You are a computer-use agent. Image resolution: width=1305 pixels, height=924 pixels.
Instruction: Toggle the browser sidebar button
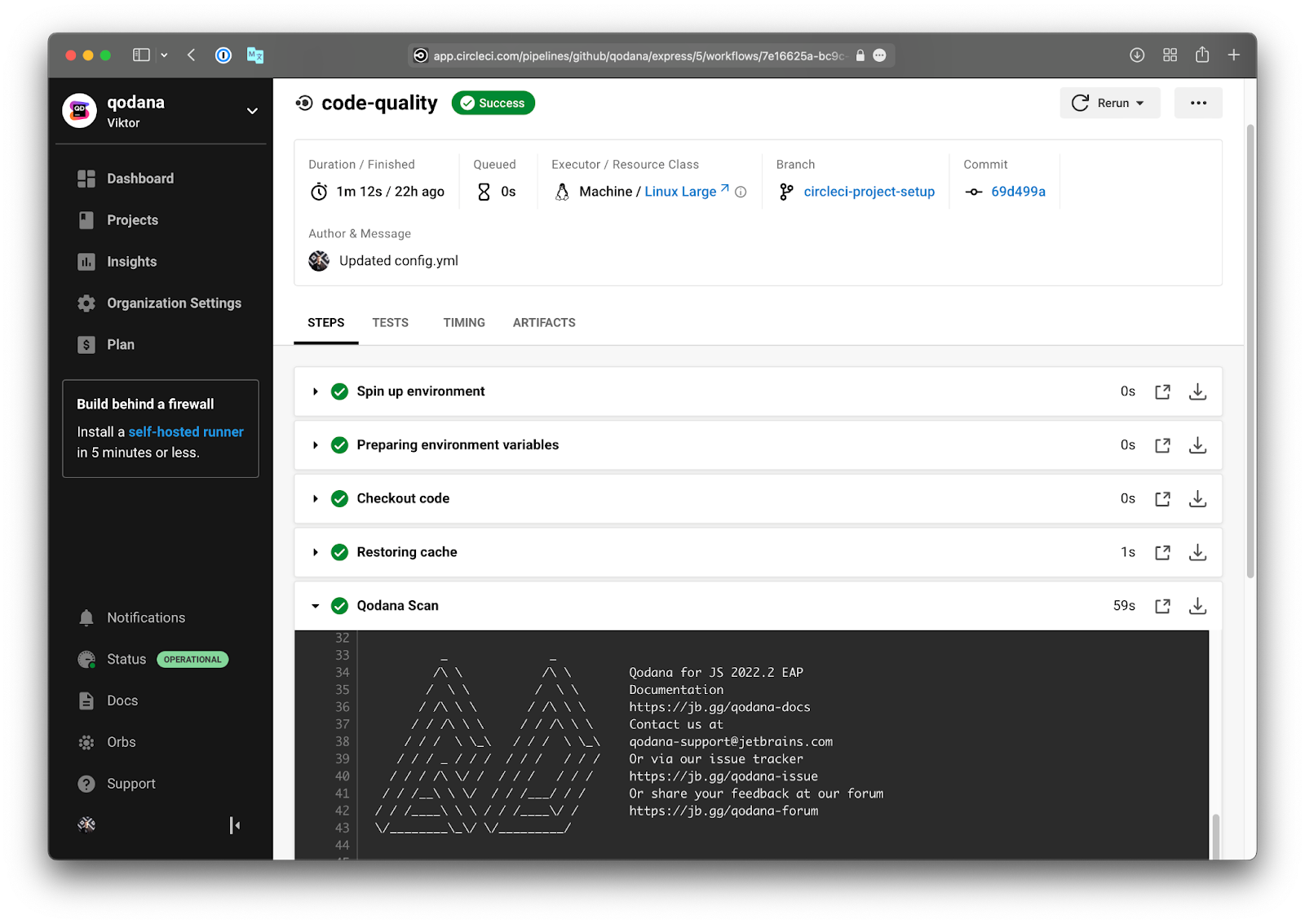pos(141,55)
